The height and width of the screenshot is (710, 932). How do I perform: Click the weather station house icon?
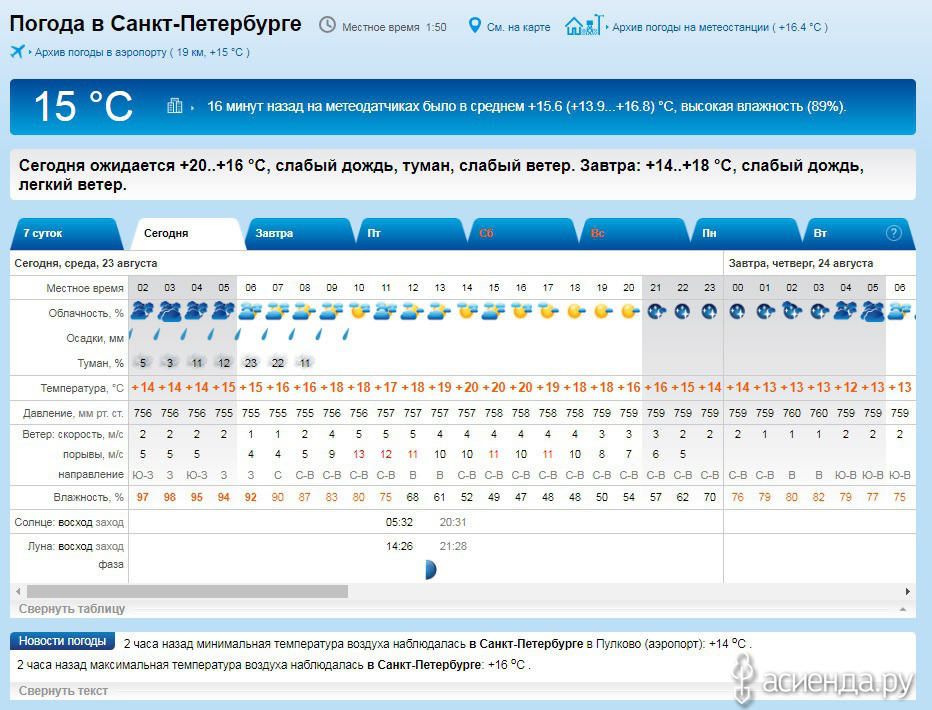pyautogui.click(x=584, y=26)
